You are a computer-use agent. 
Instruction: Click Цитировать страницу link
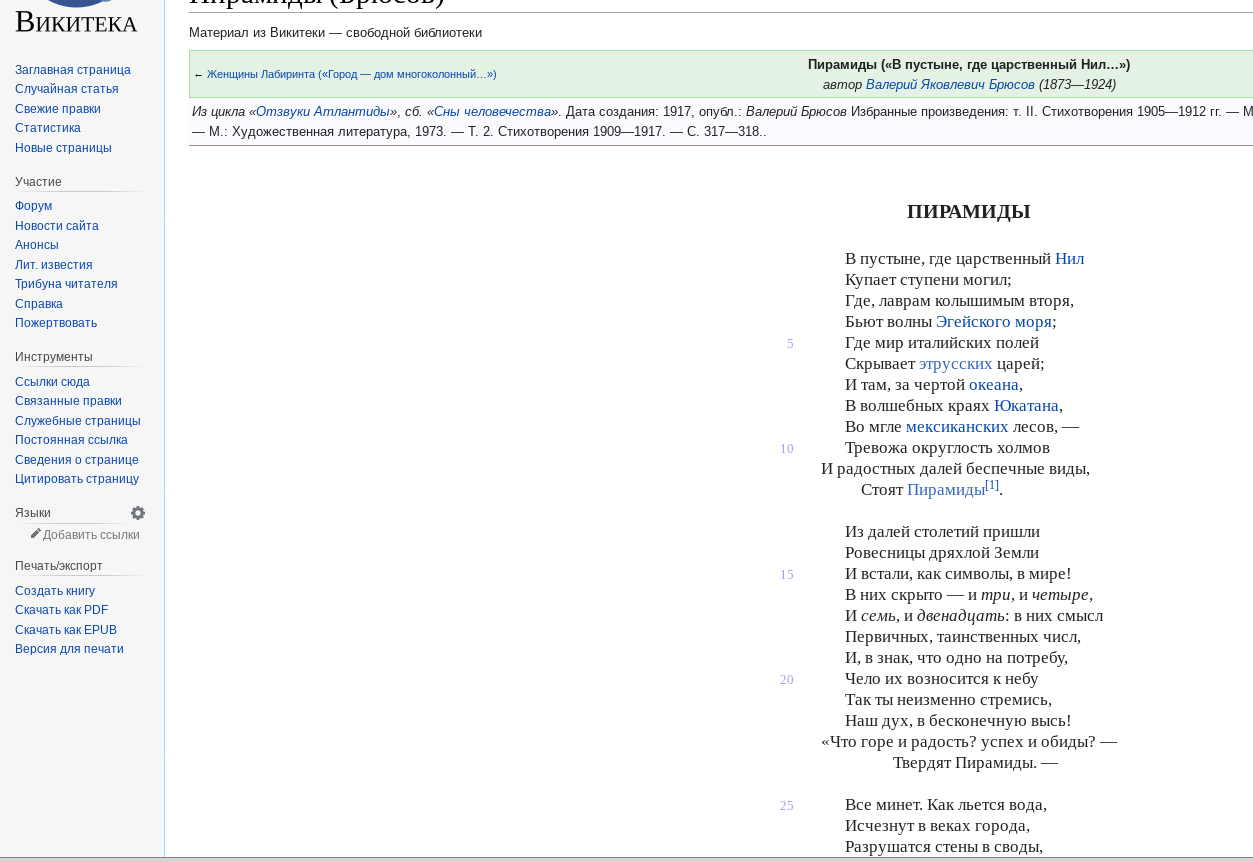pyautogui.click(x=76, y=479)
